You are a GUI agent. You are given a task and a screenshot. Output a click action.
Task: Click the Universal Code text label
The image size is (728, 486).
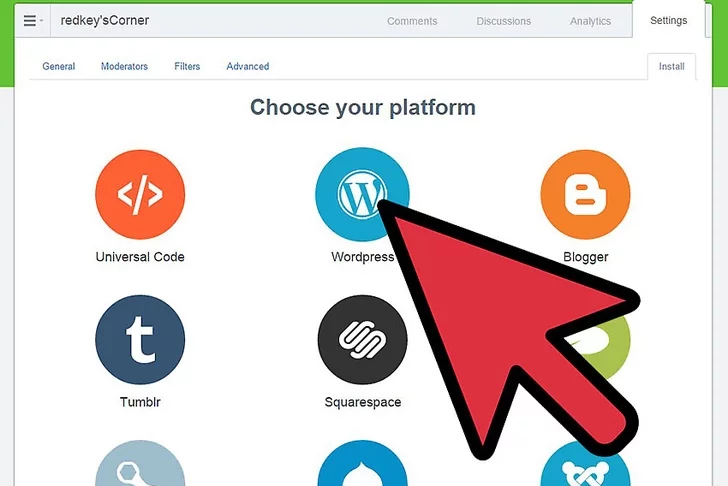pyautogui.click(x=140, y=257)
